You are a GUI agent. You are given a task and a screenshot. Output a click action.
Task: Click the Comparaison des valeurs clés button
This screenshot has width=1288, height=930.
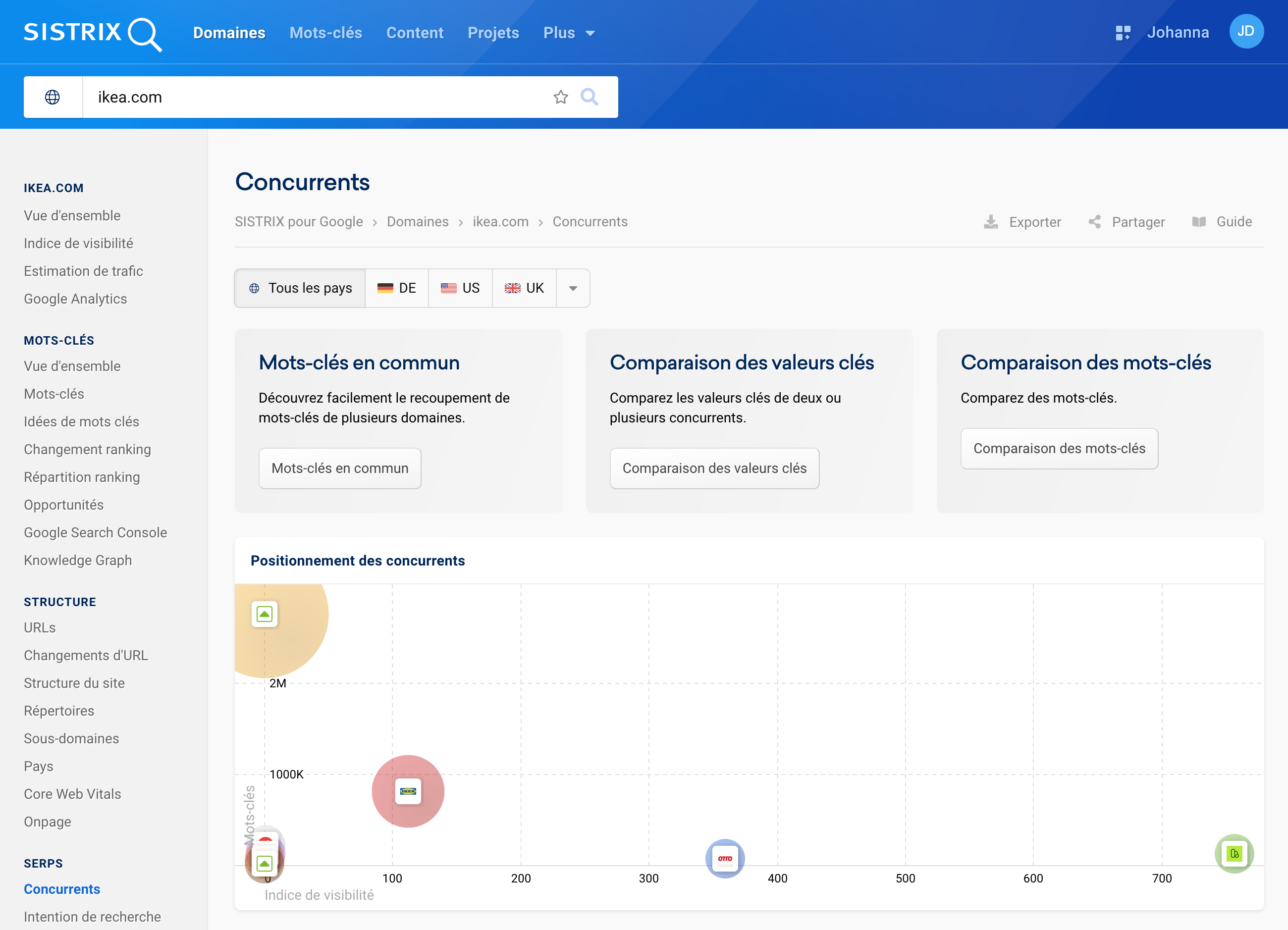coord(714,468)
